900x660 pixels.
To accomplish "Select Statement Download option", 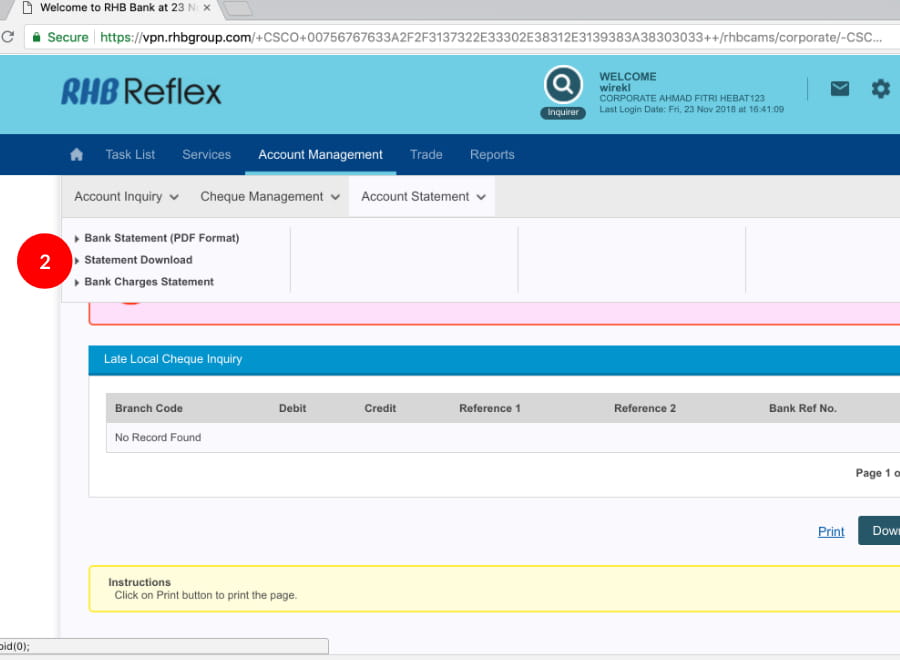I will tap(138, 260).
